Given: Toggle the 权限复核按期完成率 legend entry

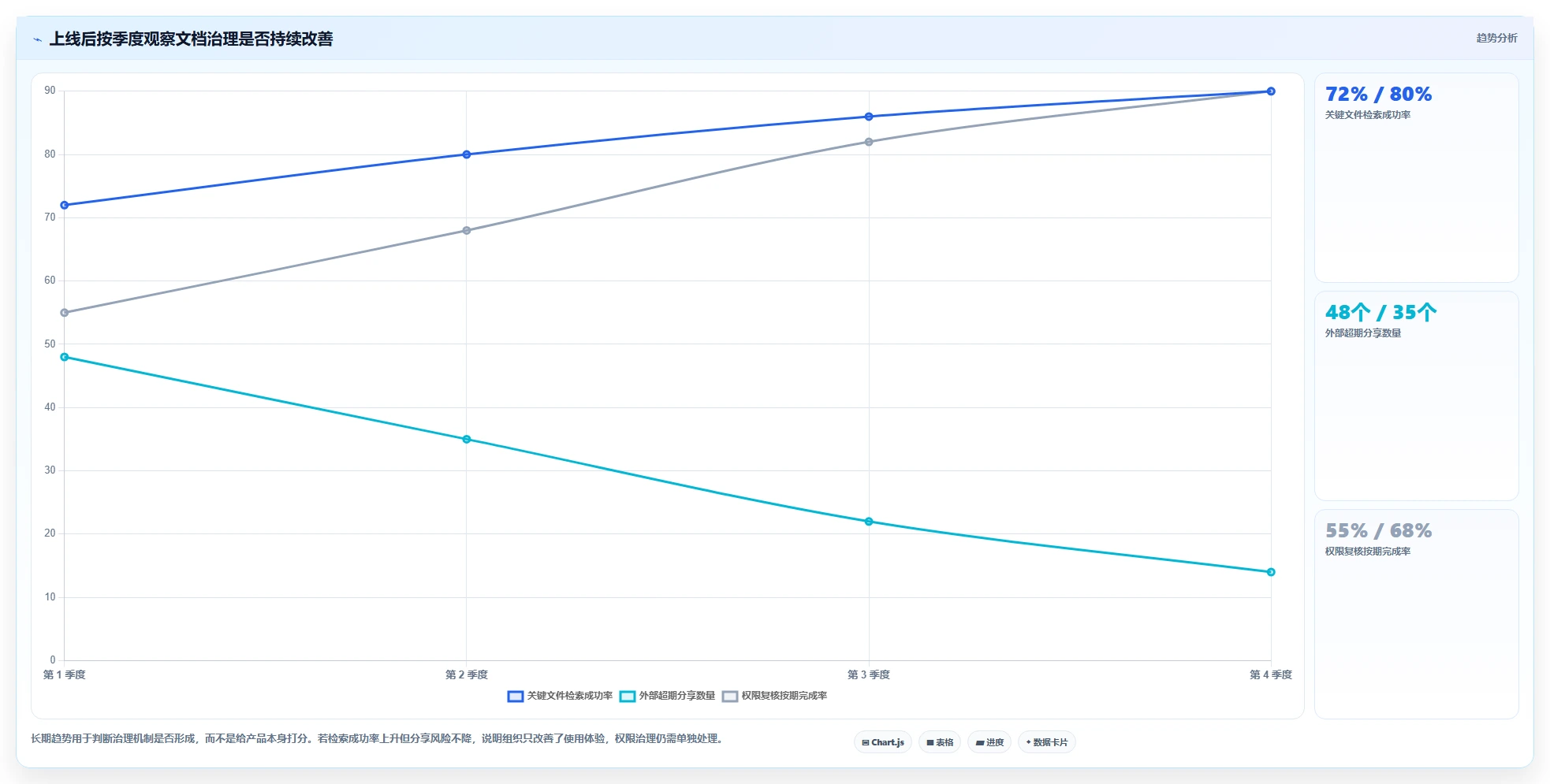Looking at the screenshot, I should [x=774, y=696].
